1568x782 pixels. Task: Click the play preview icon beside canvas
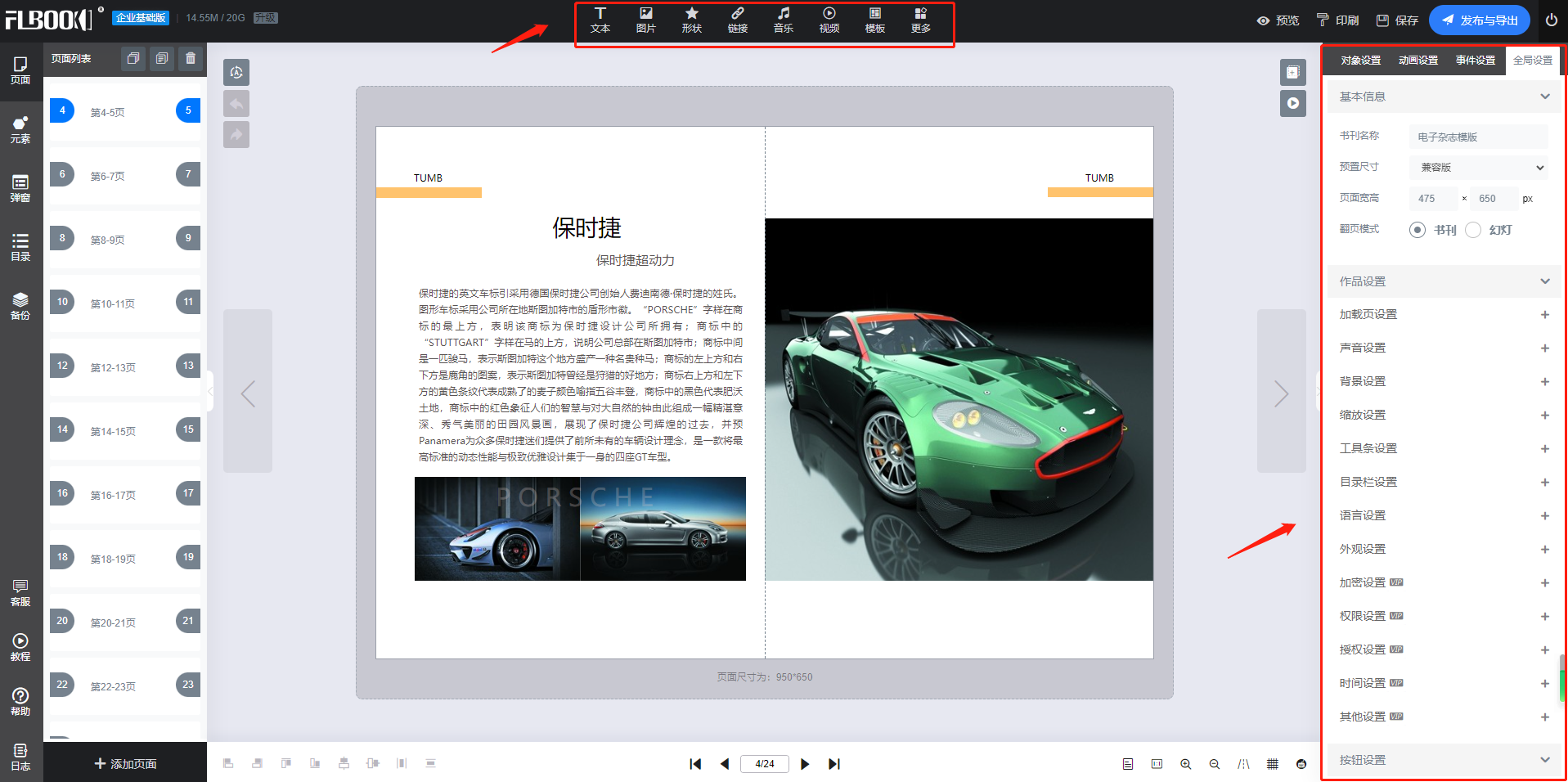1293,103
